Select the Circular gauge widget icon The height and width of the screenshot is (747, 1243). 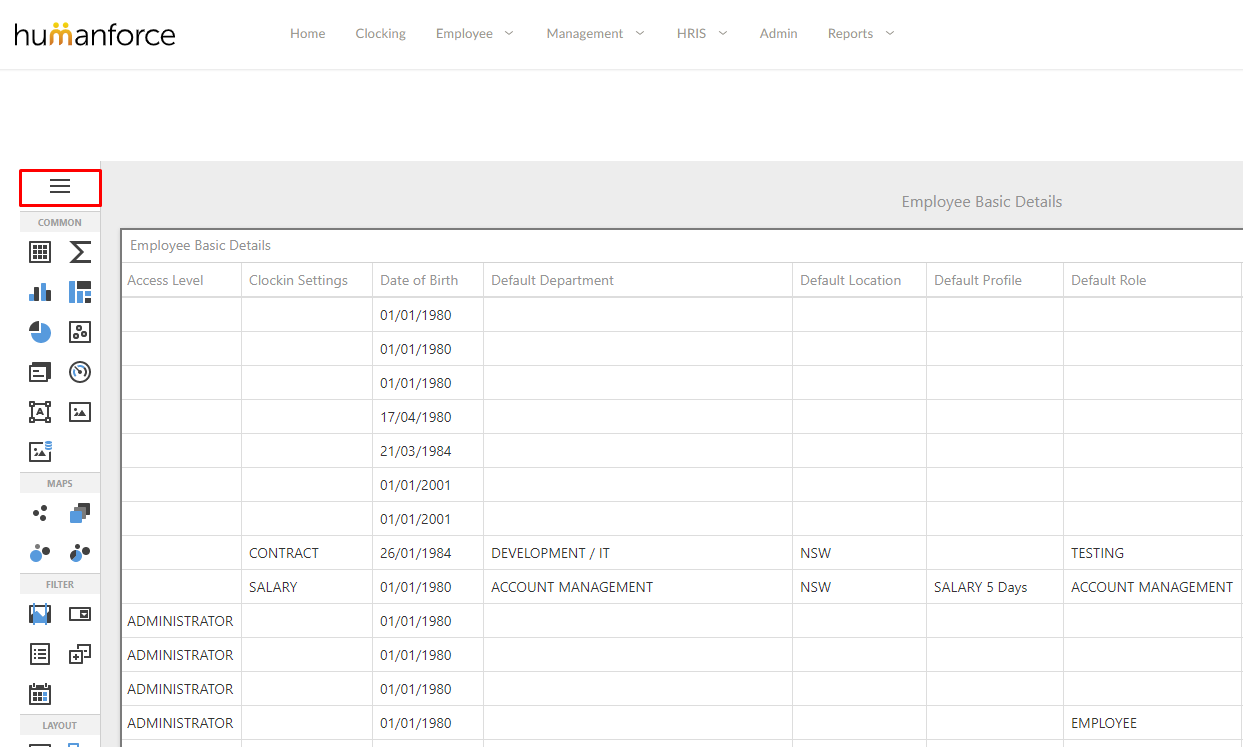click(x=79, y=371)
